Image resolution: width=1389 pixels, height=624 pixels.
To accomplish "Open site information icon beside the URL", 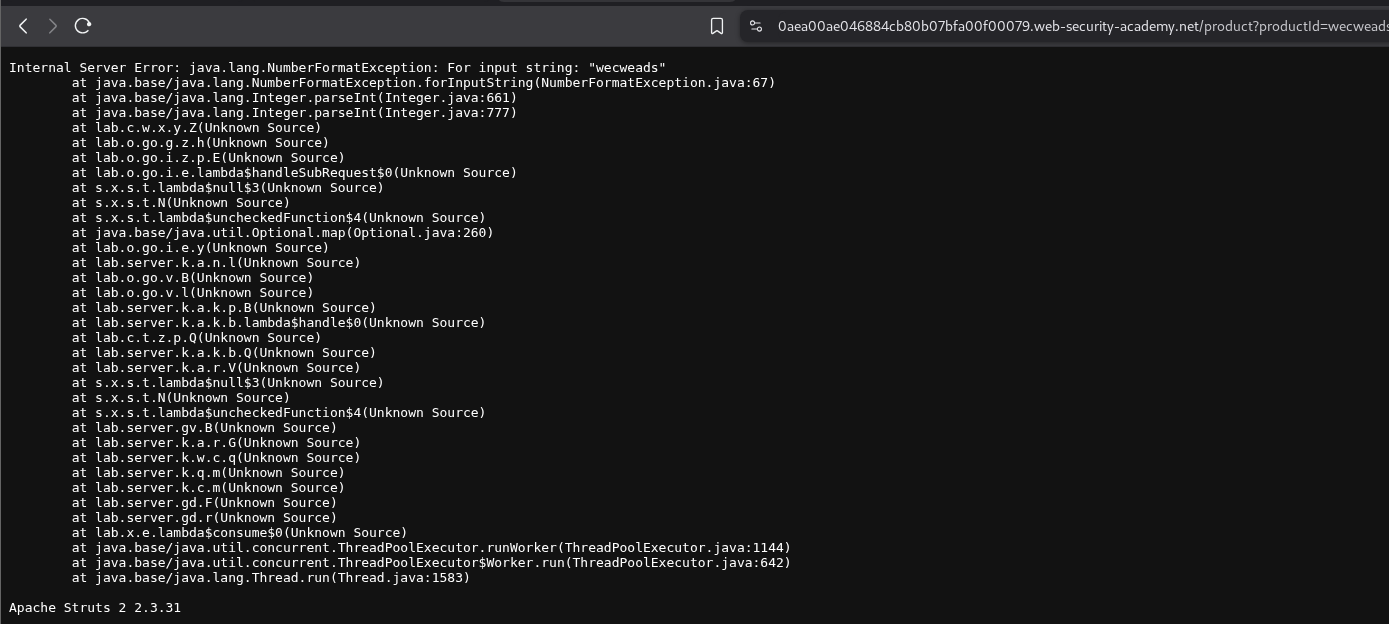I will [756, 26].
